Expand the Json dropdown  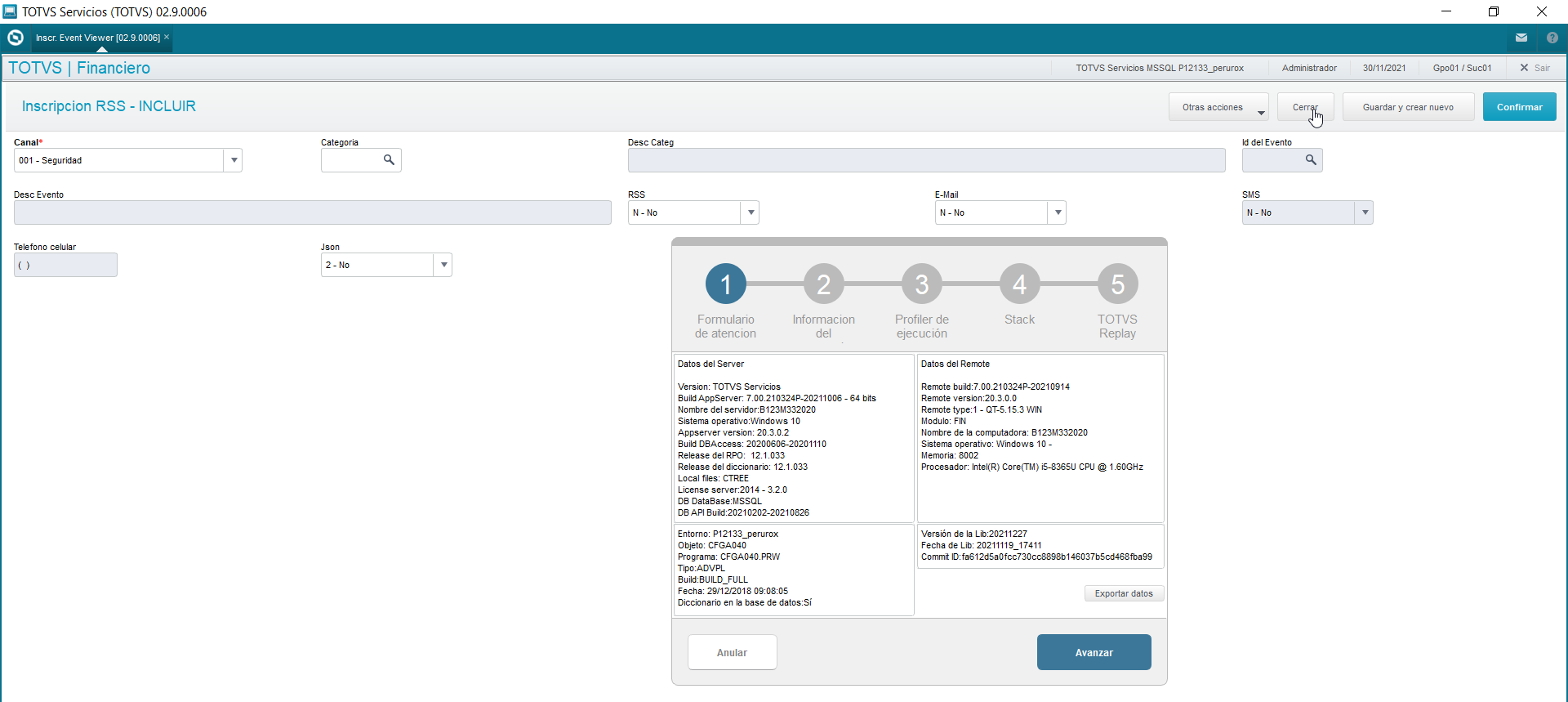(443, 265)
